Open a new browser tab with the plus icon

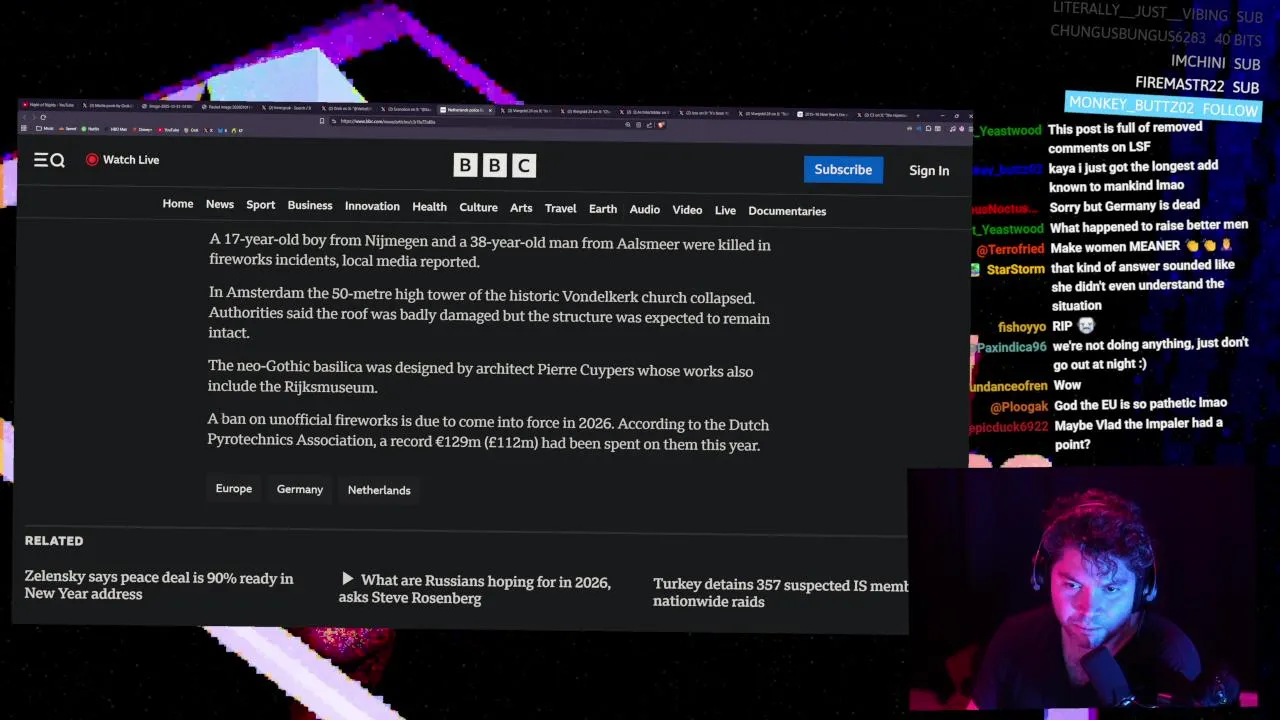click(x=918, y=116)
